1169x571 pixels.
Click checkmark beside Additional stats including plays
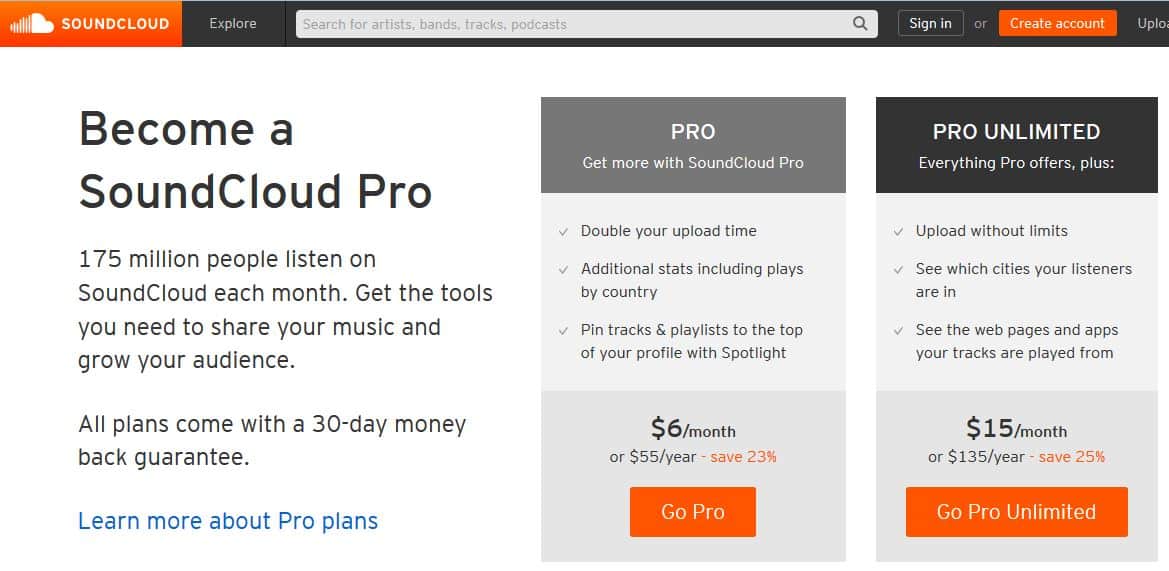564,270
